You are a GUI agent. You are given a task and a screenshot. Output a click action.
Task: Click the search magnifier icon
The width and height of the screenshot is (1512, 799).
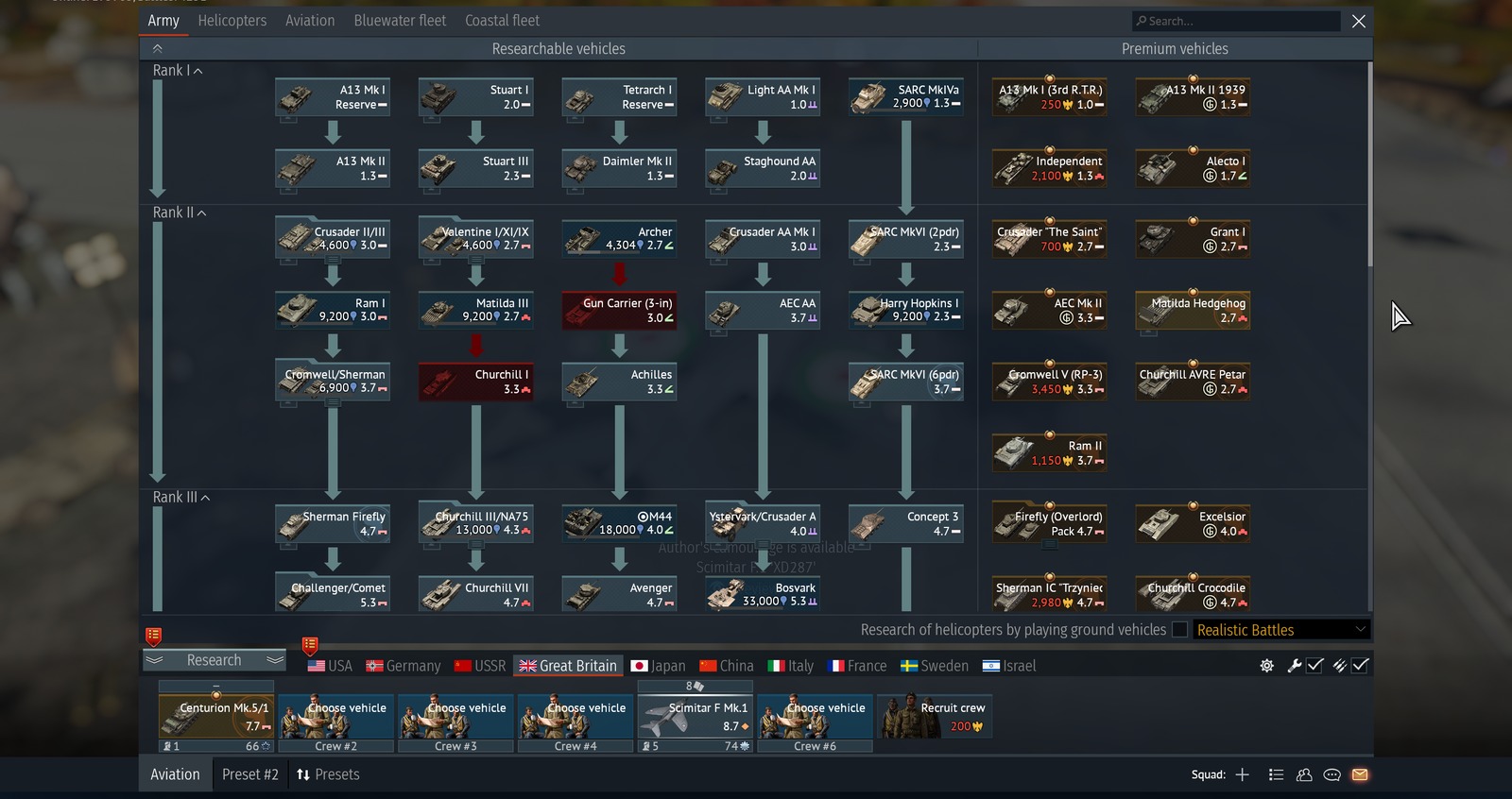coord(1142,21)
